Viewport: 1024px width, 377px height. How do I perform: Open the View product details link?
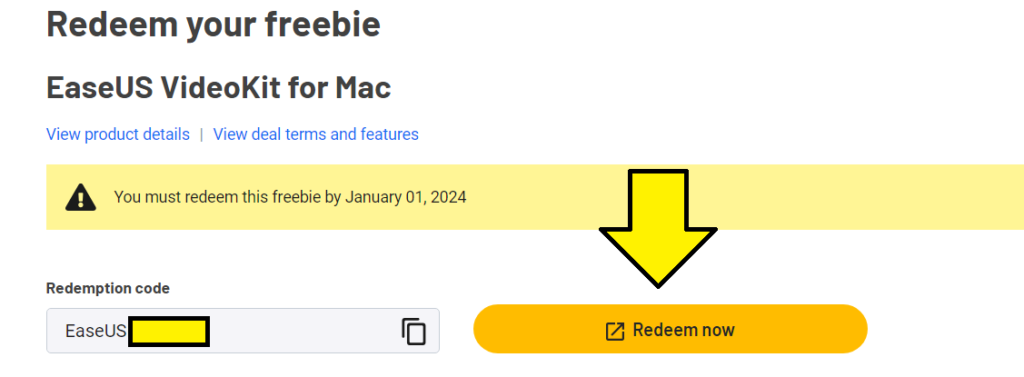click(118, 135)
